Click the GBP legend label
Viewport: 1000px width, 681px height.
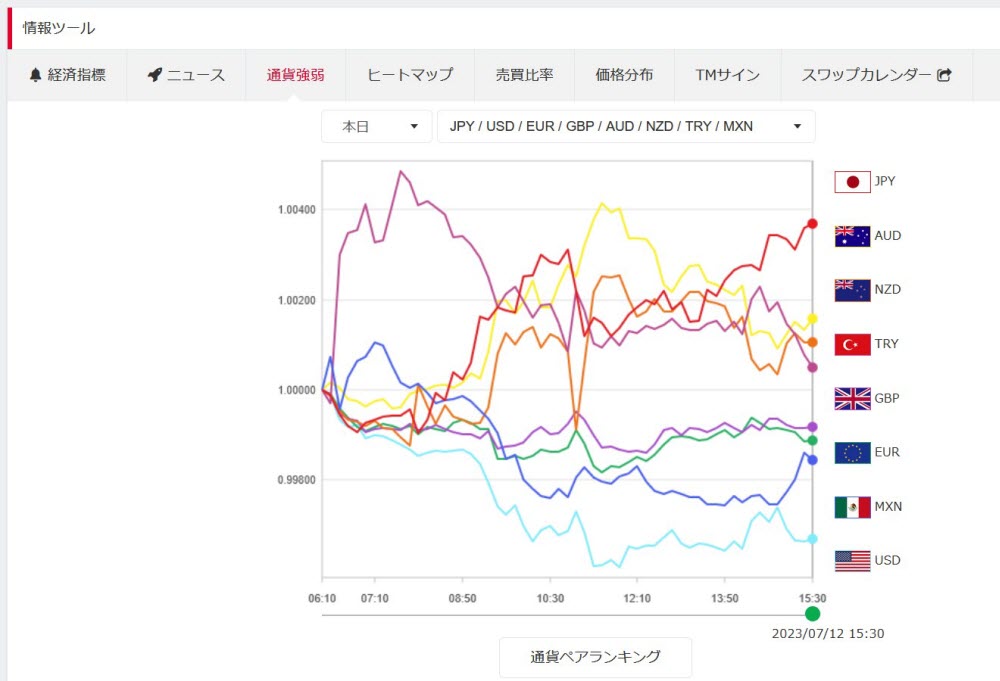click(887, 398)
